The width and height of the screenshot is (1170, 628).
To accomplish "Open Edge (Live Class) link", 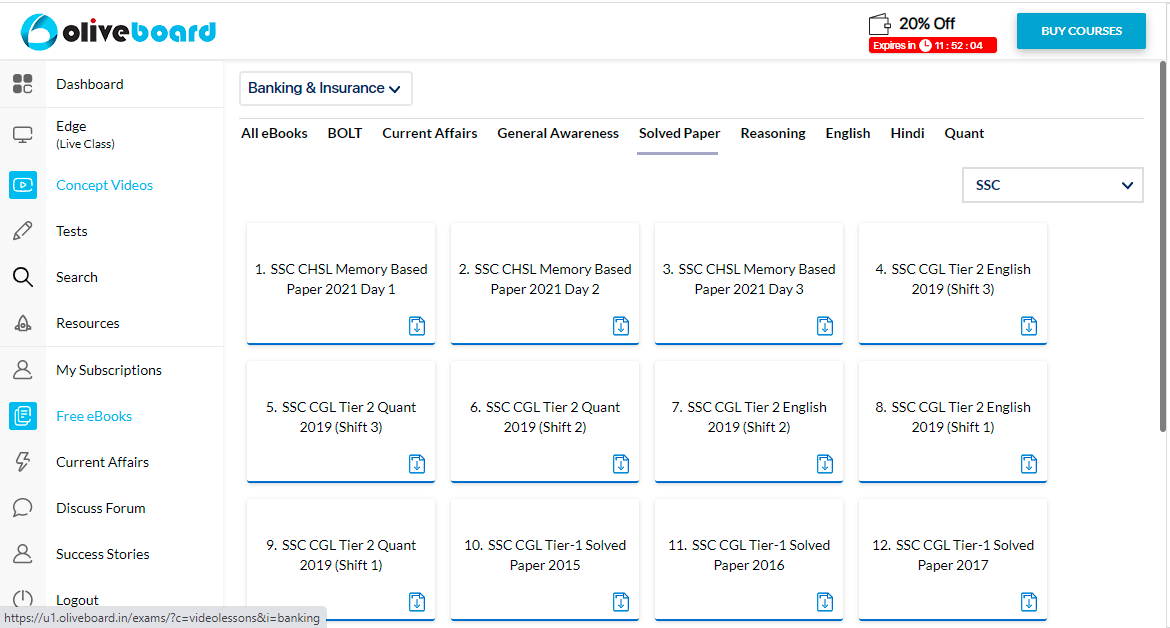I will [85, 134].
